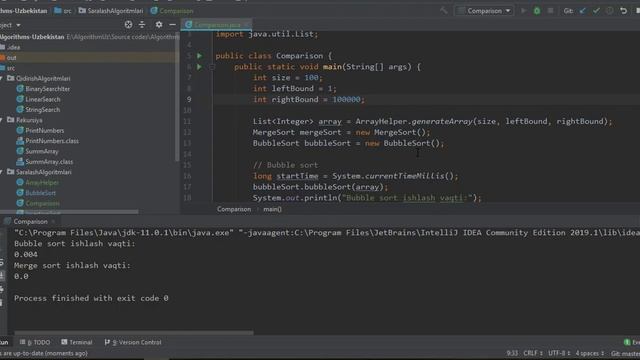Click the run gutter arrow beside main method
Viewport: 640px width, 360px height.
pos(199,67)
